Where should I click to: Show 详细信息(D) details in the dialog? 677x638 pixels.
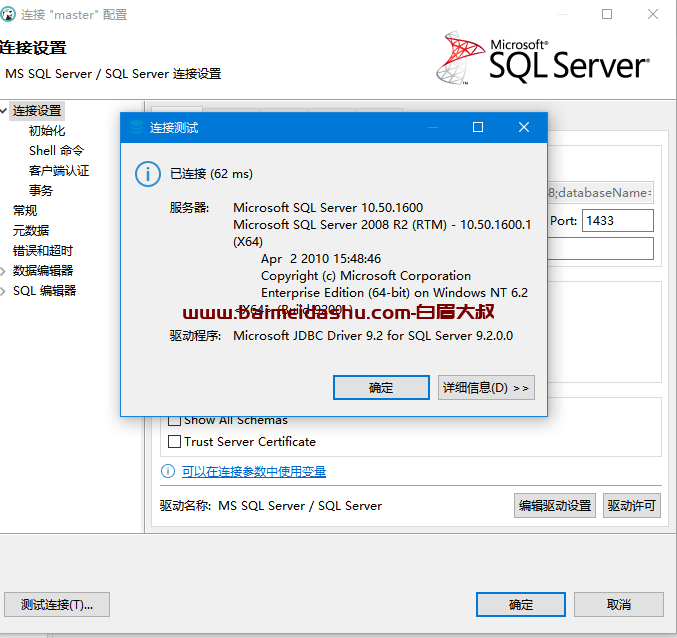click(x=486, y=387)
